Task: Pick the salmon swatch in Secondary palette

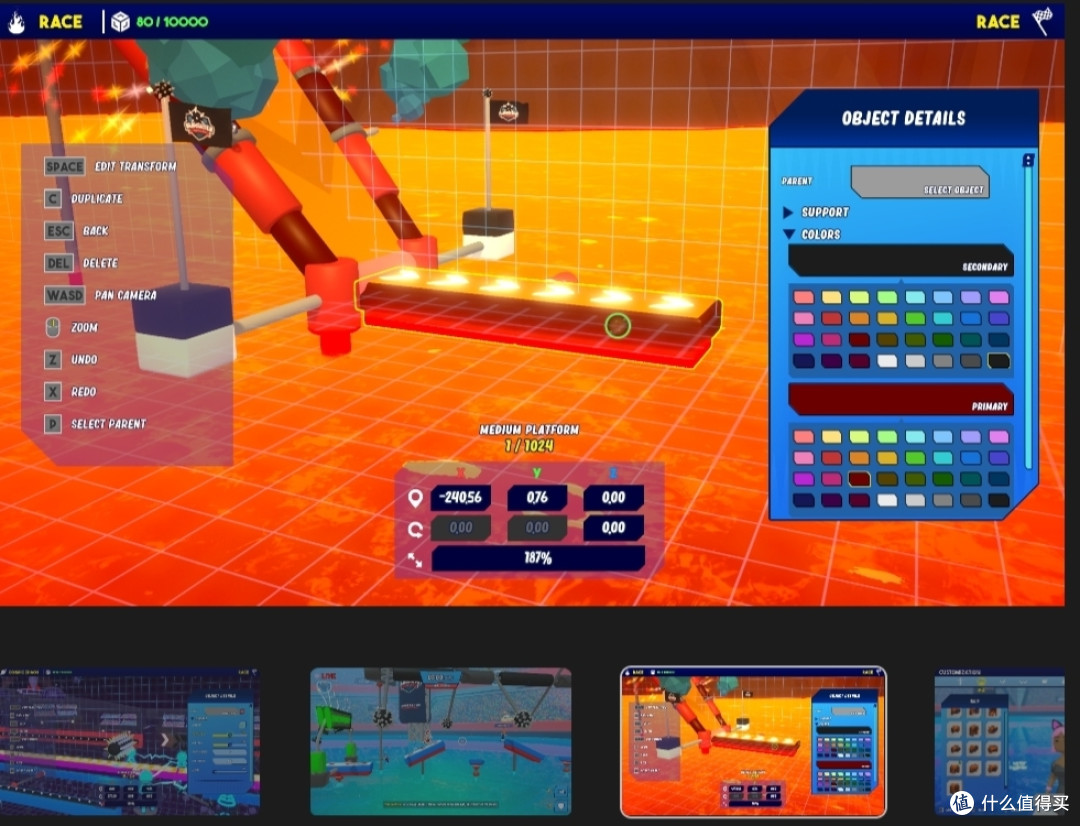Action: [804, 297]
